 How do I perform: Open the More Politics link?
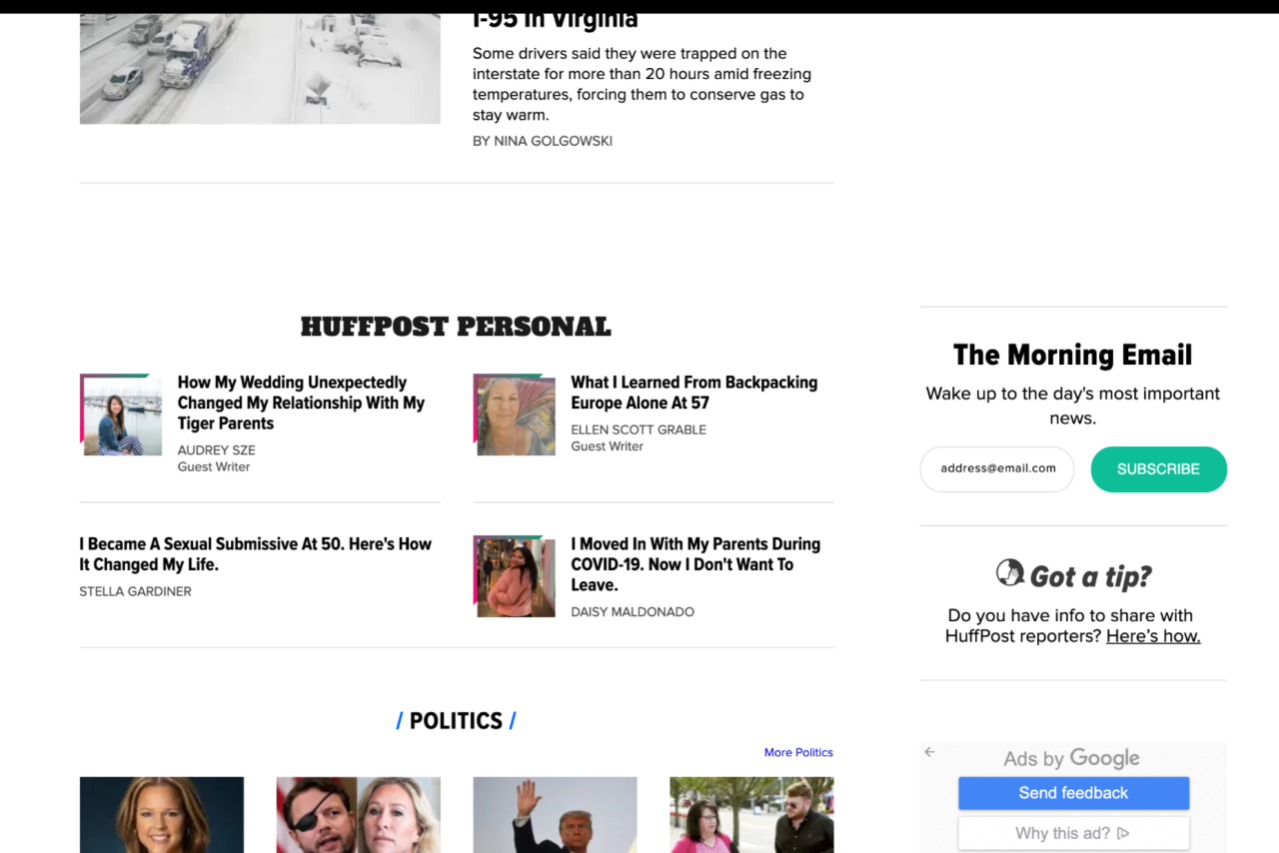(x=798, y=752)
